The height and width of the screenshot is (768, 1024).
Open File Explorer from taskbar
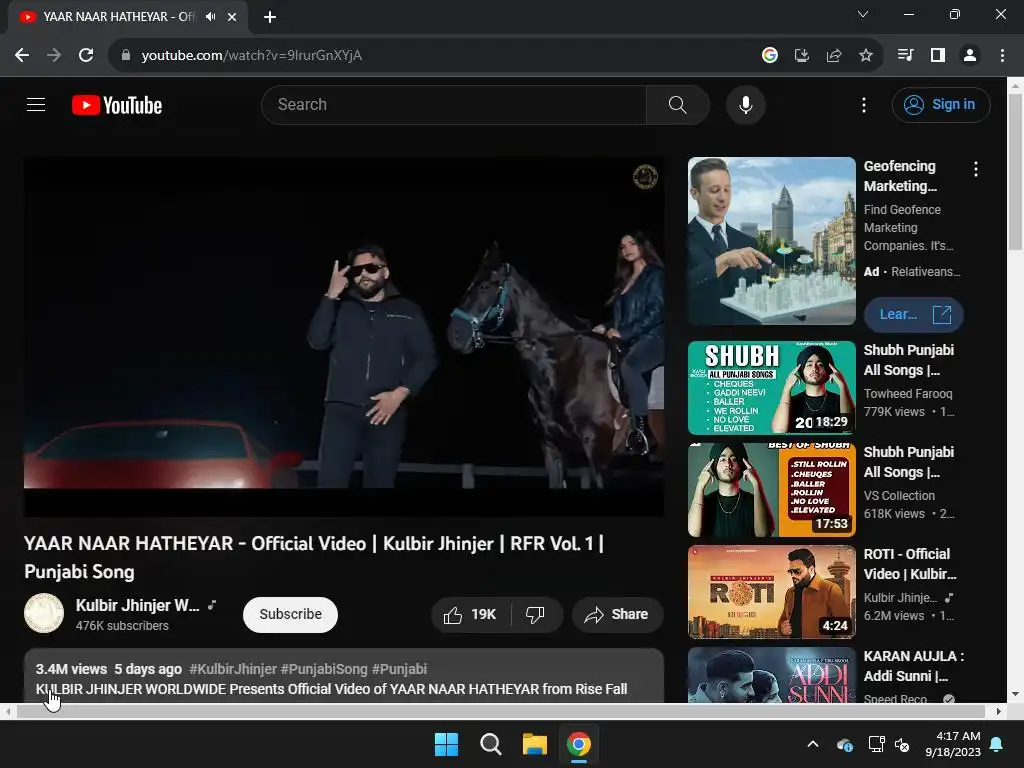coord(535,744)
